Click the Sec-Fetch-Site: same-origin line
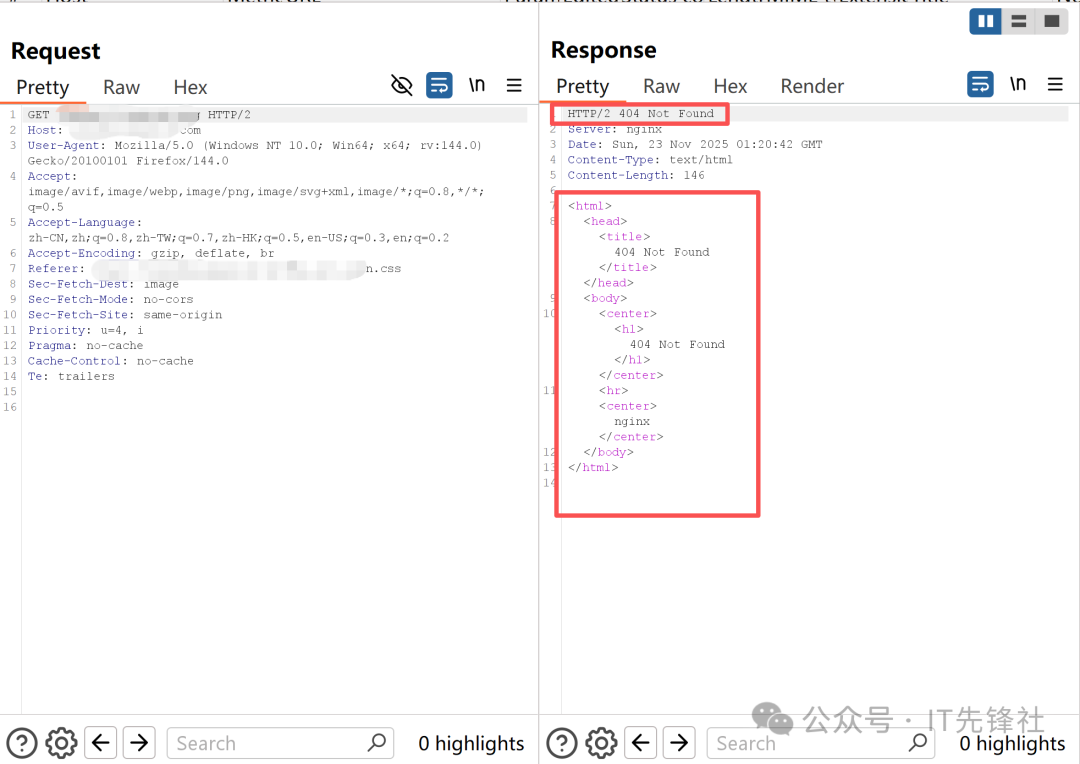 coord(125,315)
